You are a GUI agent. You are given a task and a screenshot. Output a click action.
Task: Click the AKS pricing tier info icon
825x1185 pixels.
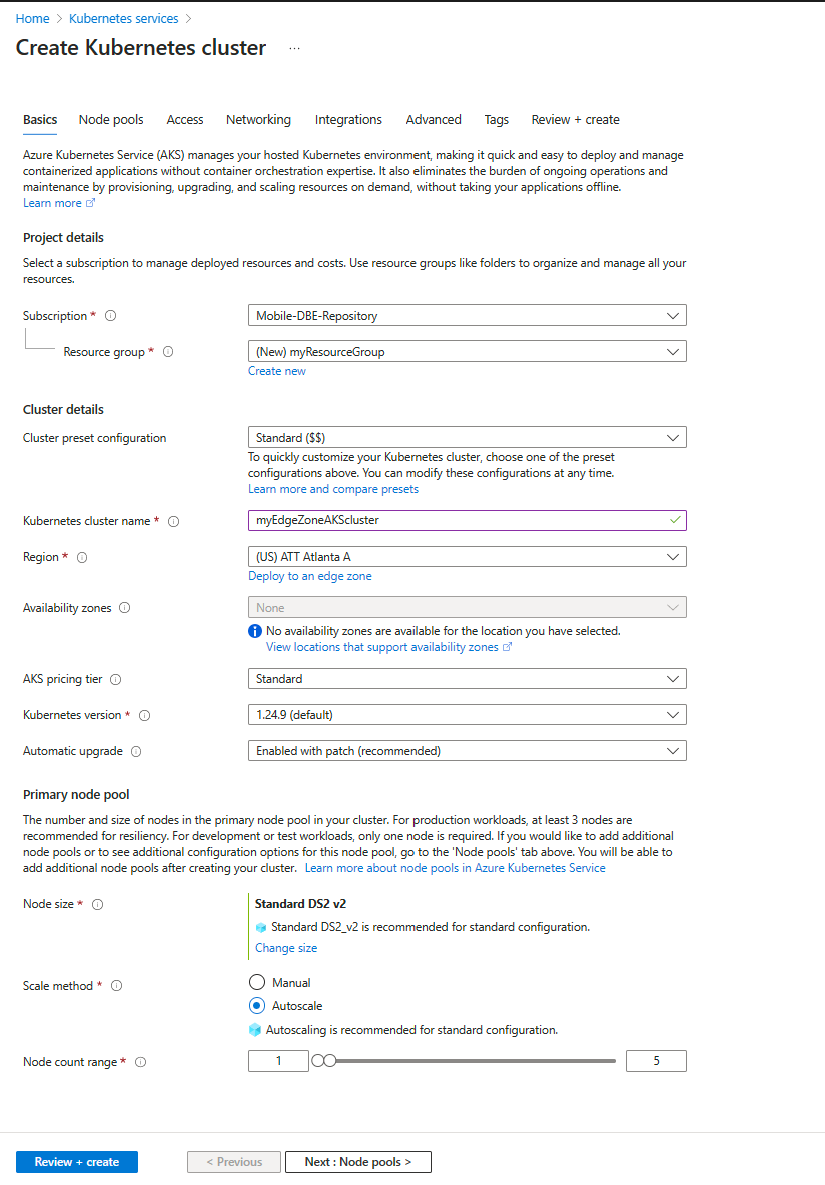pyautogui.click(x=116, y=680)
